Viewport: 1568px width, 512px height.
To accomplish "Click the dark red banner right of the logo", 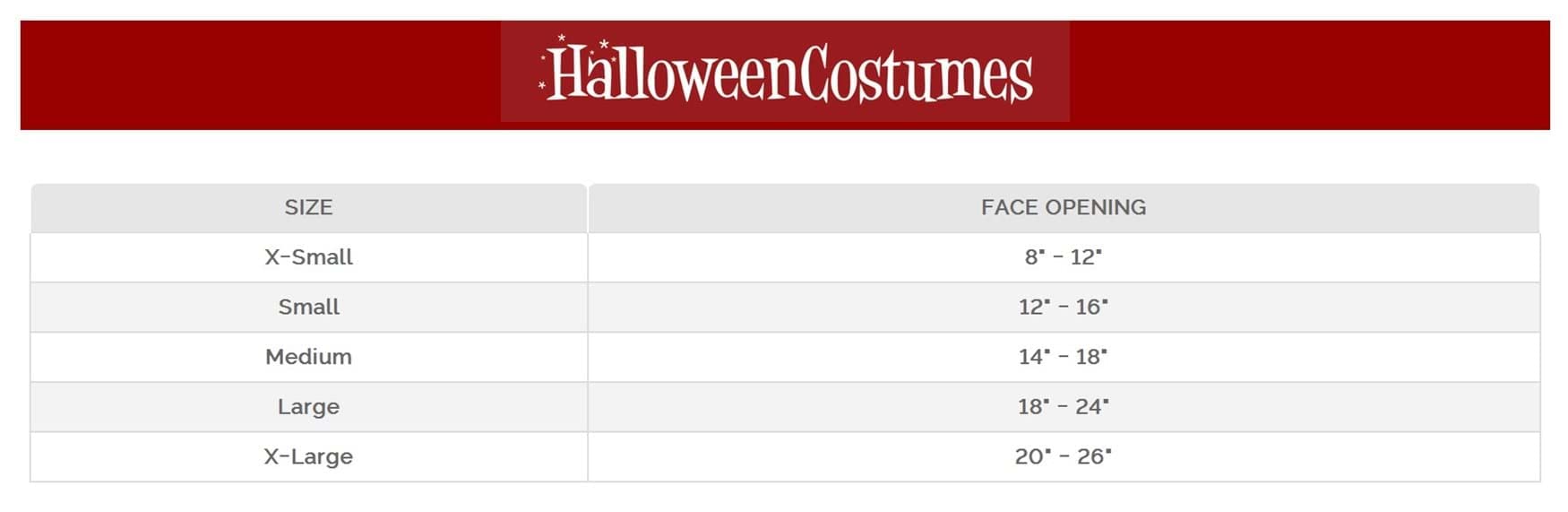I will pyautogui.click(x=1308, y=75).
